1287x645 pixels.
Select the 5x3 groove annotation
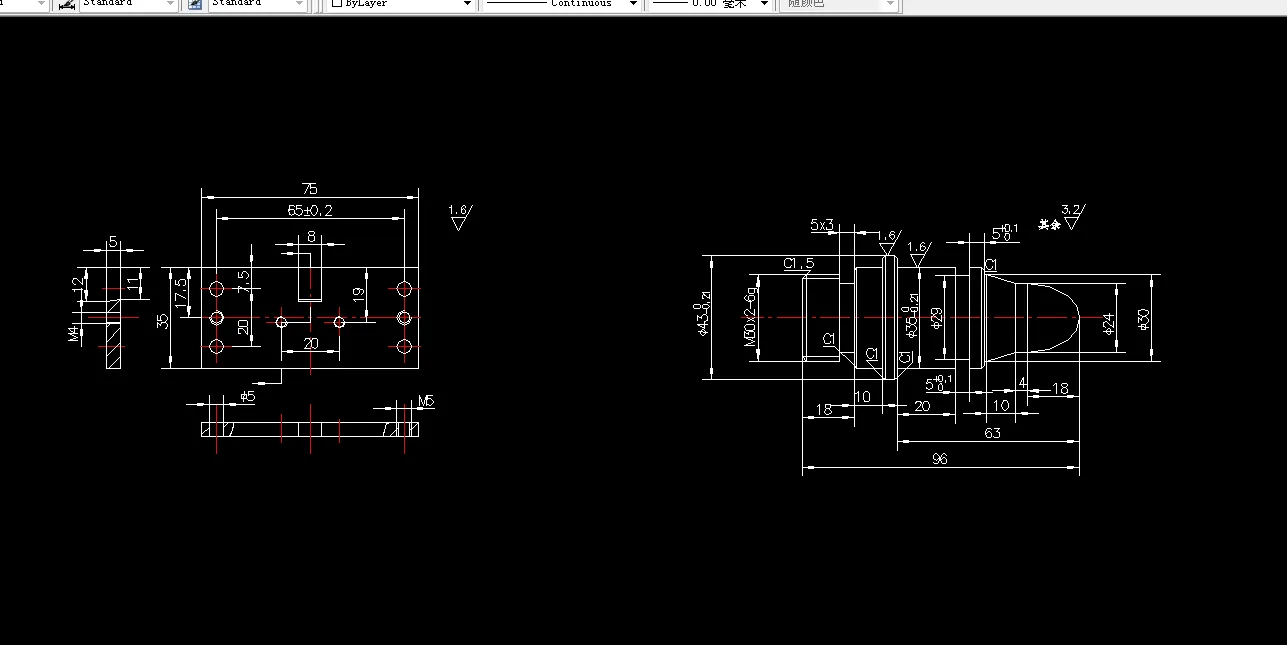pyautogui.click(x=822, y=225)
